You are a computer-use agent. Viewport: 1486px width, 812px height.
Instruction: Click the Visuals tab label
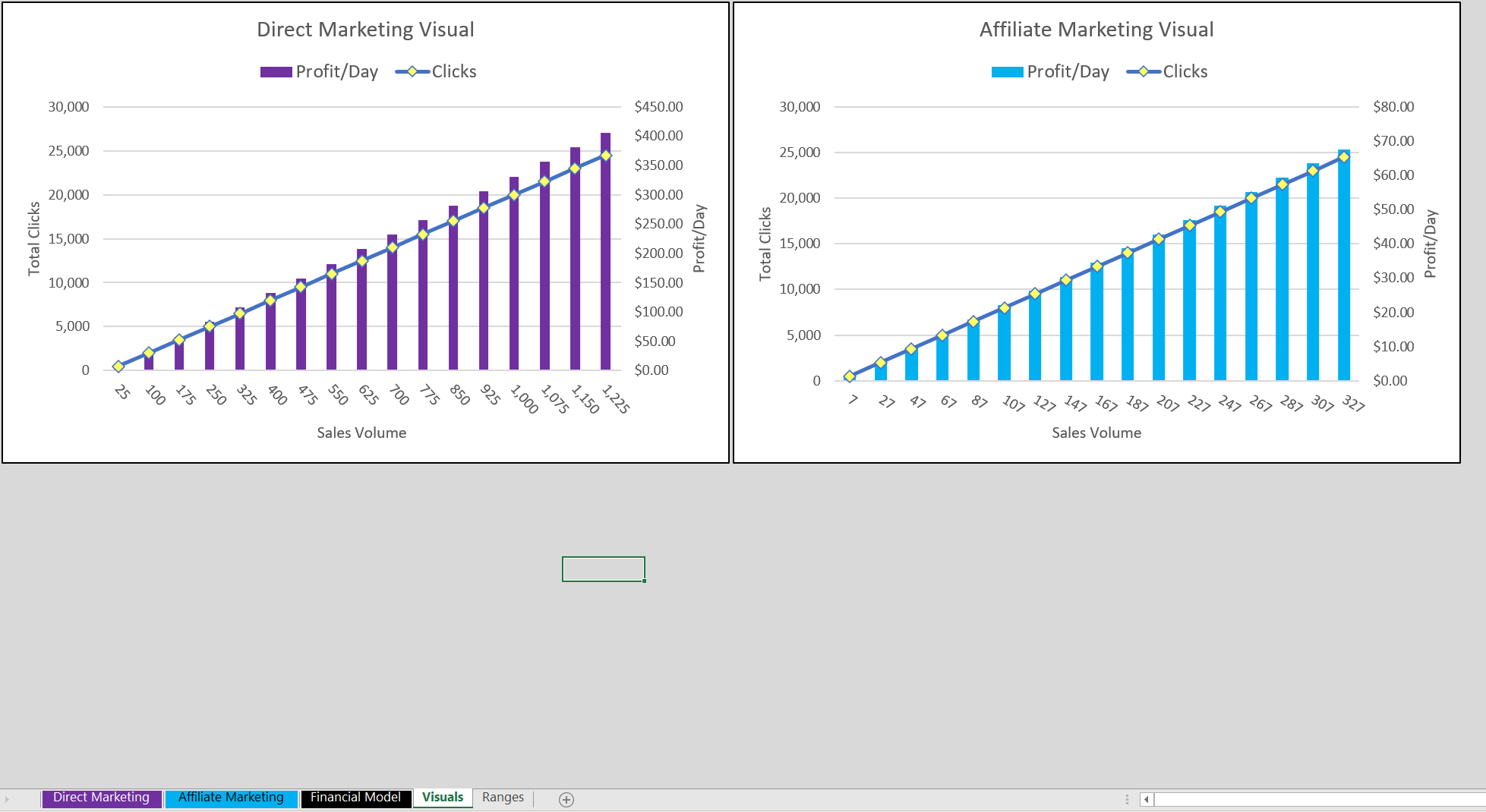(x=443, y=798)
